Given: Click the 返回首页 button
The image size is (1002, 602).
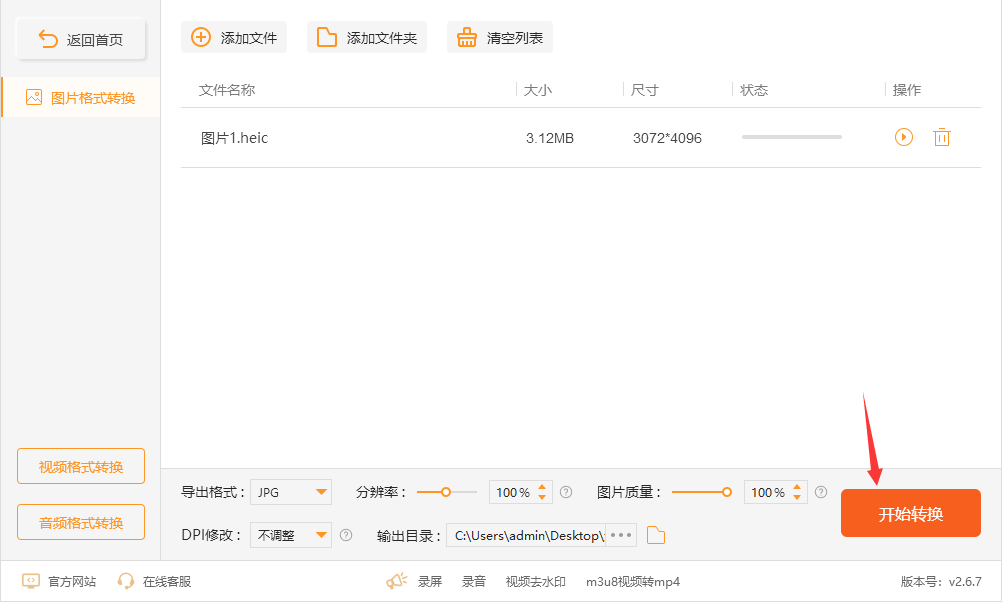Looking at the screenshot, I should click(x=81, y=40).
